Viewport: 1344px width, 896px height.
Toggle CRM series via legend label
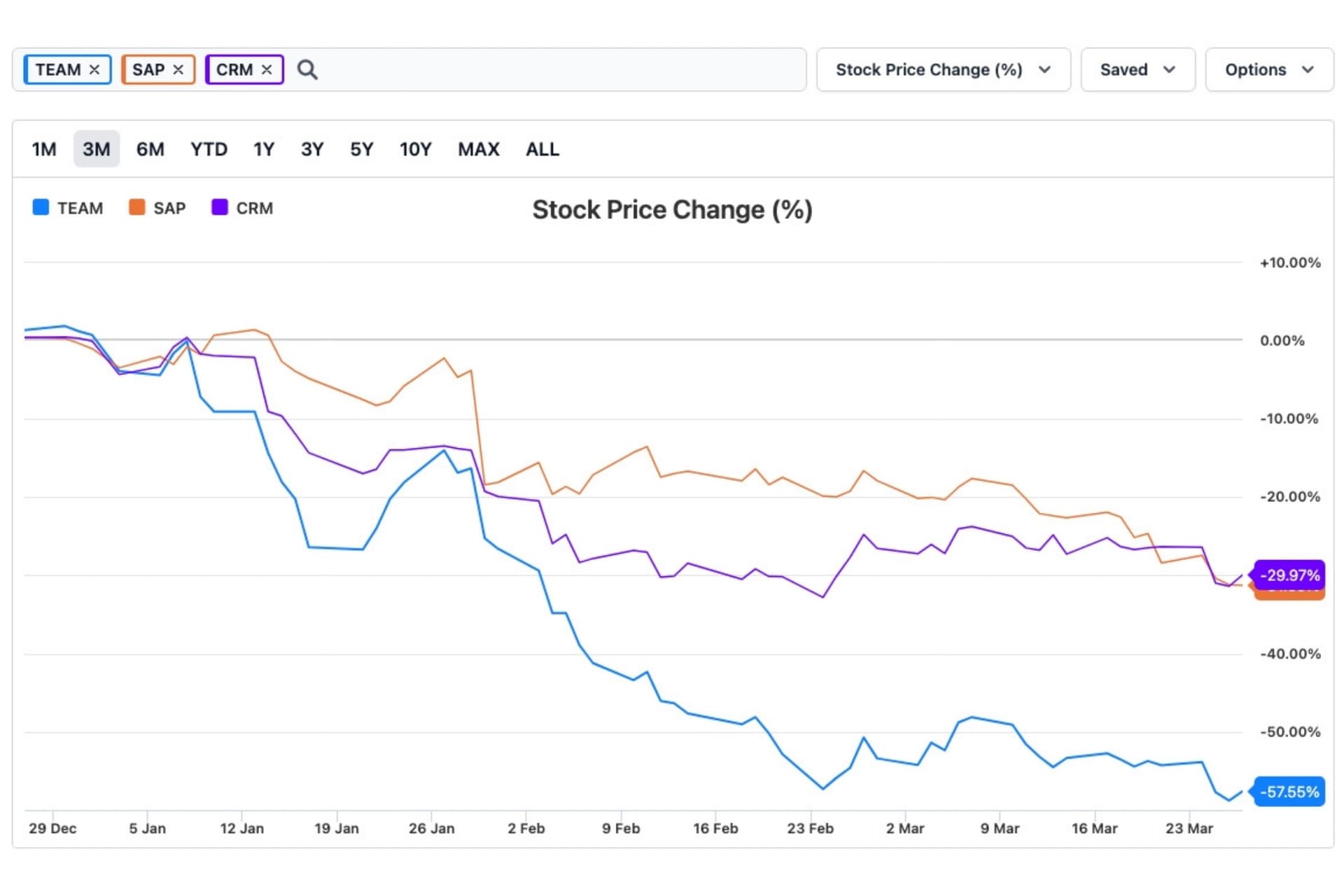pos(255,209)
